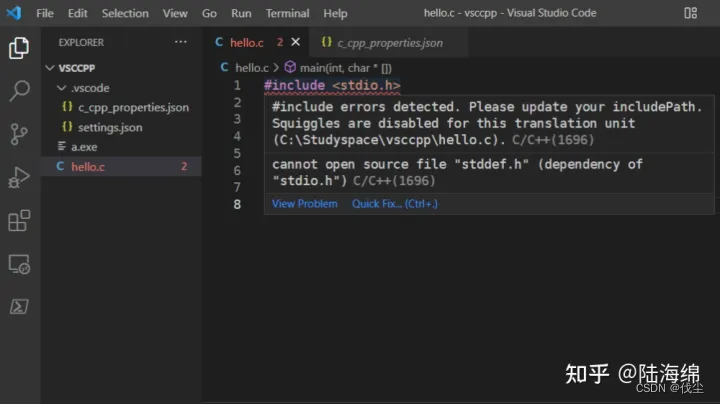Click the VS Code logo icon
Viewport: 720px width, 404px height.
click(13, 13)
